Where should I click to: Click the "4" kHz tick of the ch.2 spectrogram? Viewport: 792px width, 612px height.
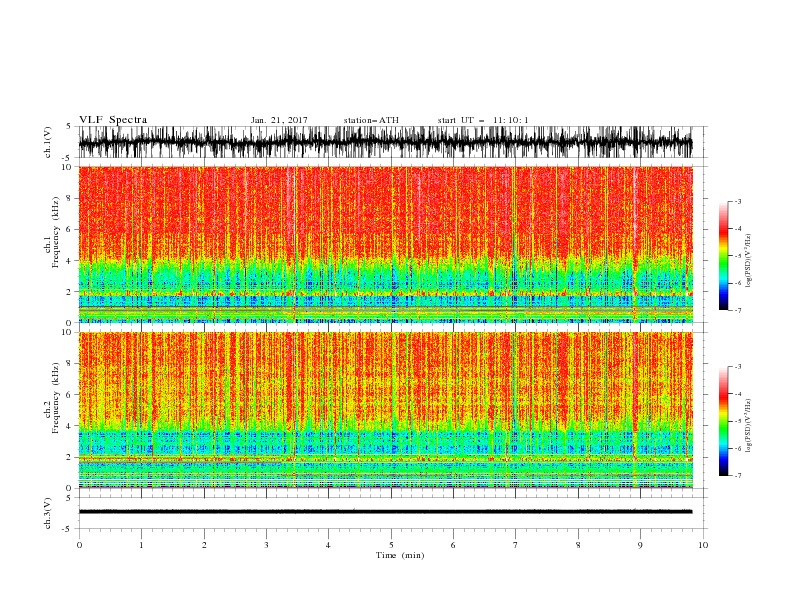click(x=70, y=426)
